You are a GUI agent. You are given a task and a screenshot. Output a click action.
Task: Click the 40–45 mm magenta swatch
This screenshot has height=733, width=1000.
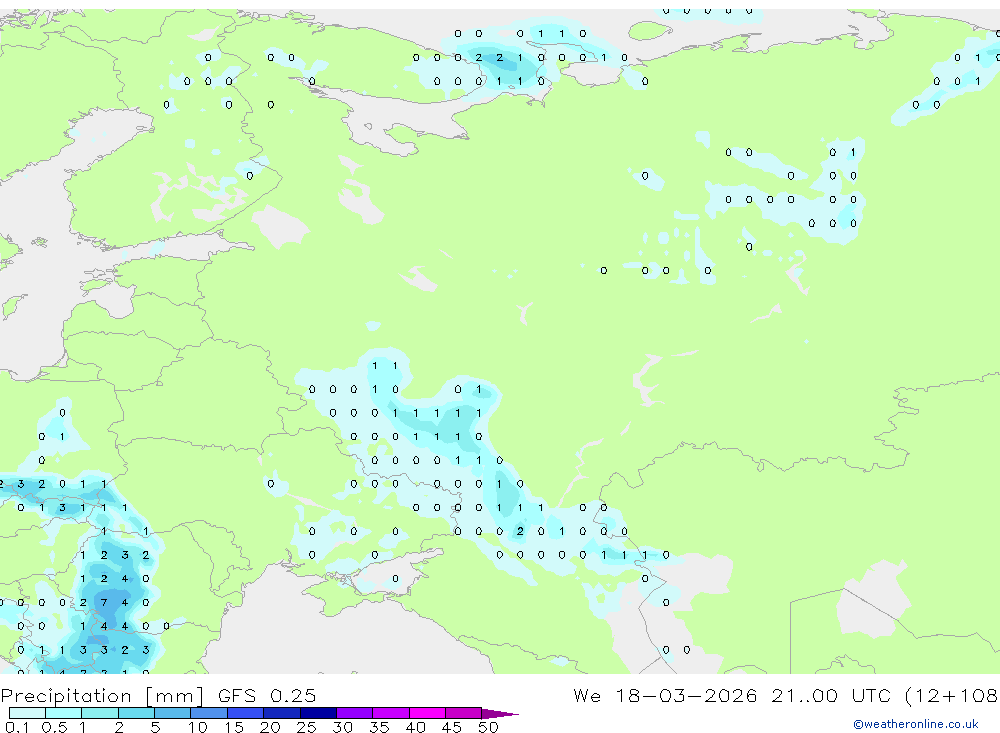[x=427, y=713]
